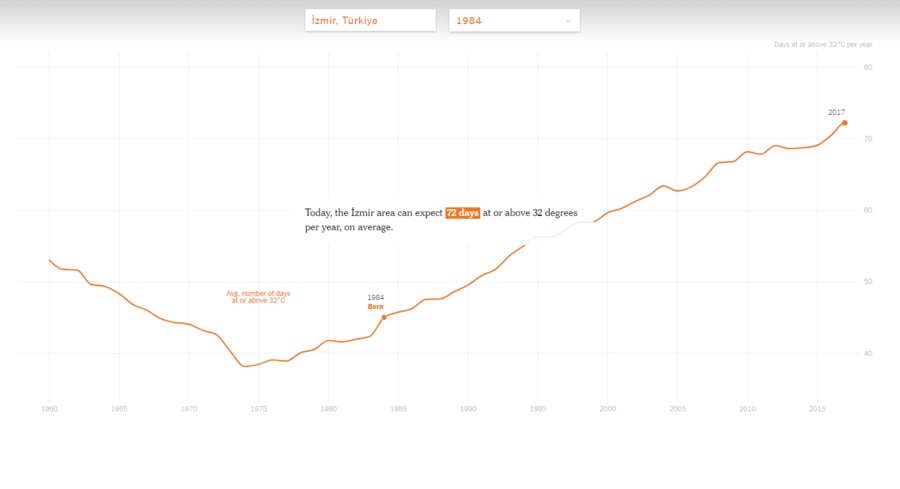Click the 40 y-axis value label

click(868, 353)
